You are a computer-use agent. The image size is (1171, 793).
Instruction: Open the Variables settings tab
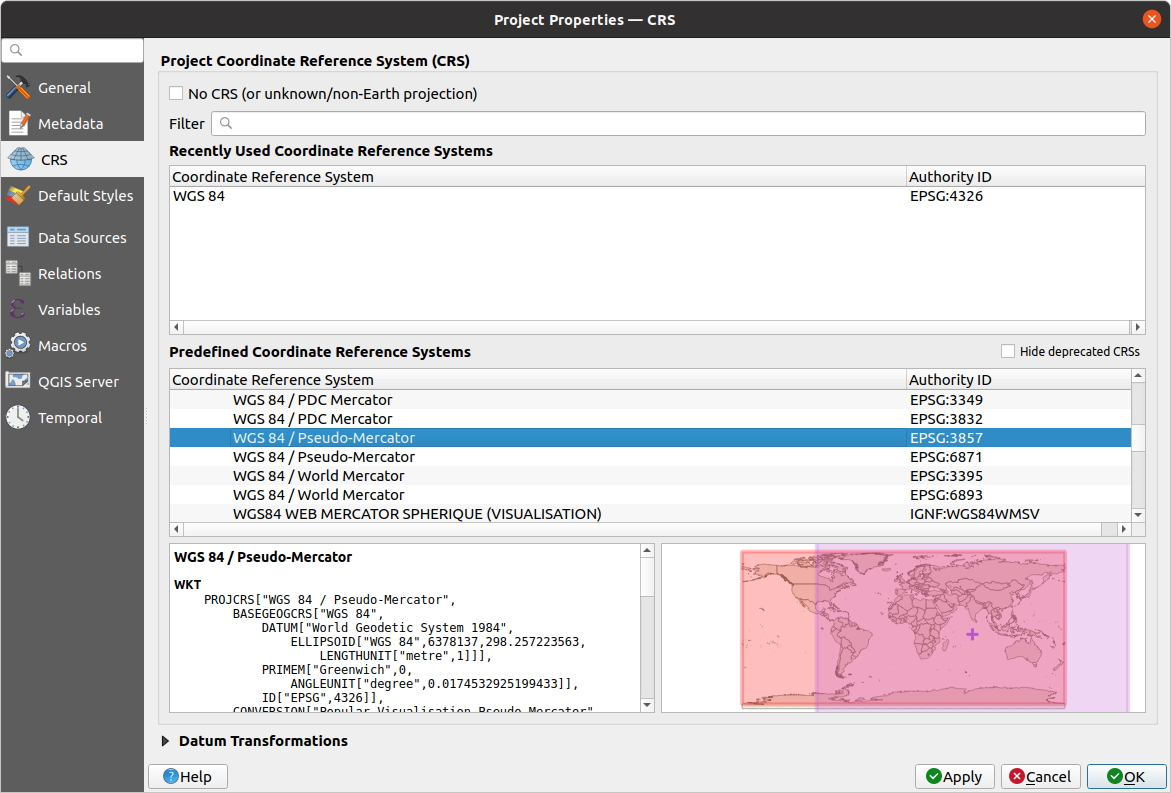click(68, 310)
